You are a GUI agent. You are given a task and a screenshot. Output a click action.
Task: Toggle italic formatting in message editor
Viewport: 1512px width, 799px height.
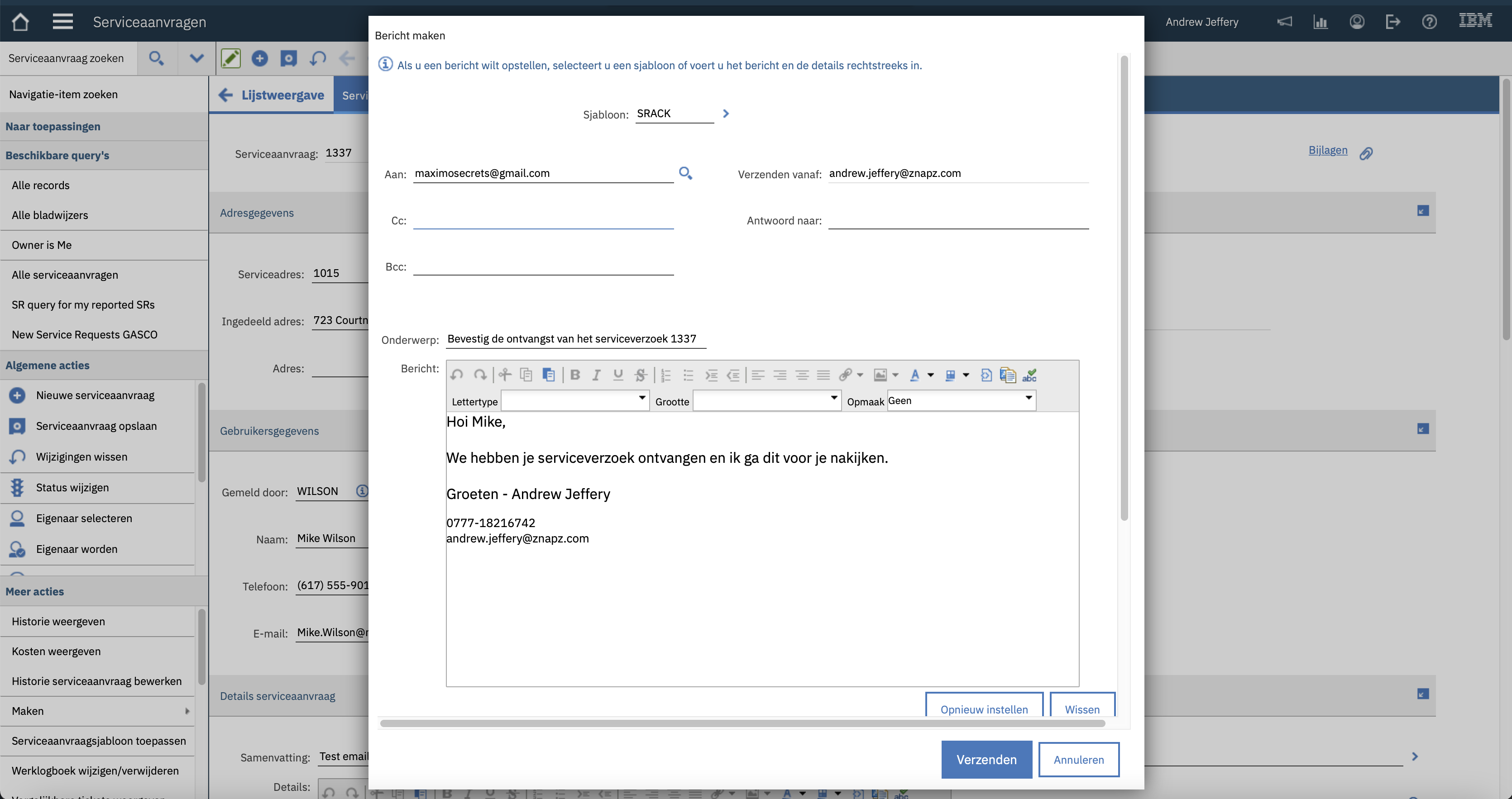pyautogui.click(x=596, y=376)
